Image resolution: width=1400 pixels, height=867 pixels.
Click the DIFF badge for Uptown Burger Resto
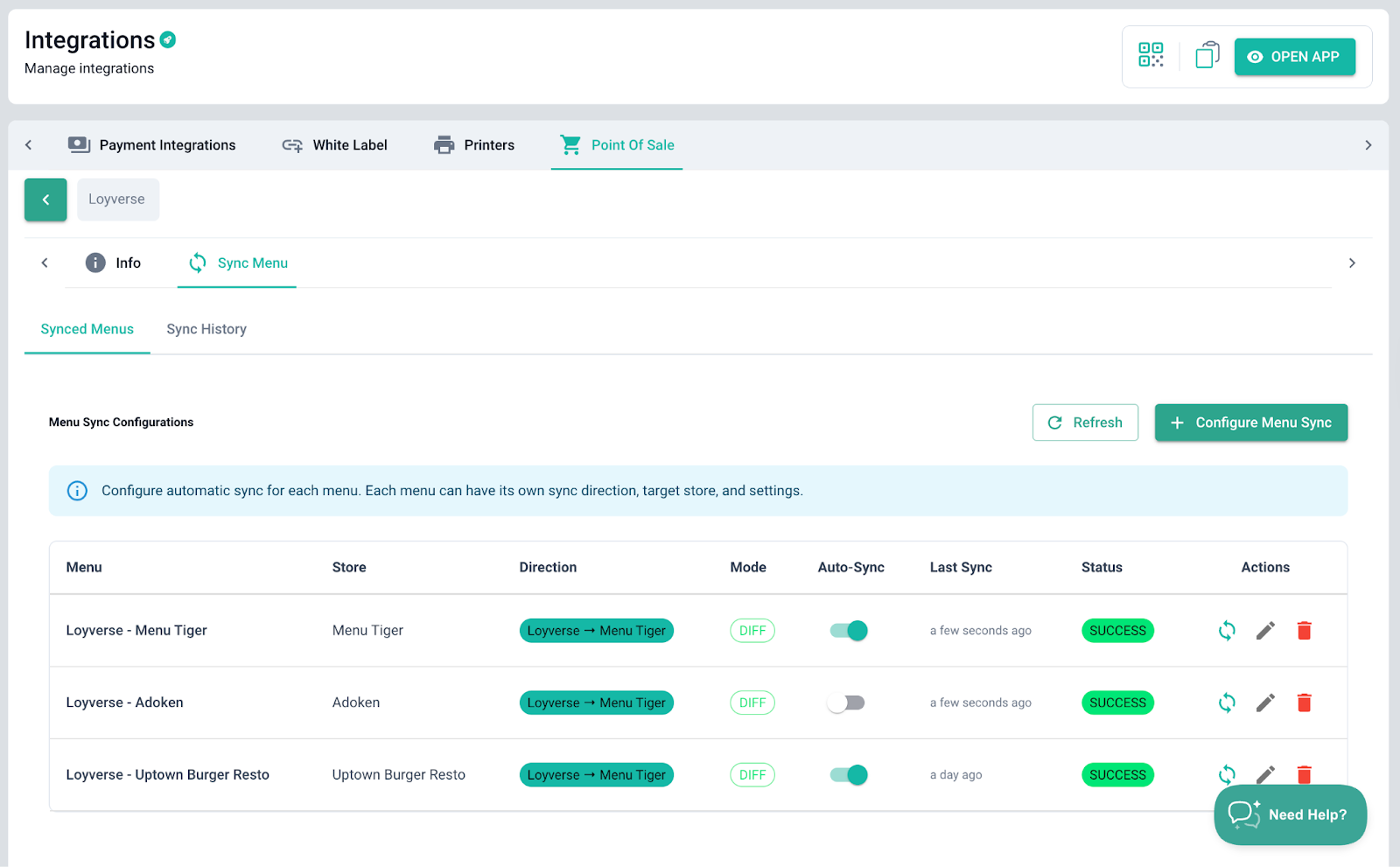tap(752, 775)
